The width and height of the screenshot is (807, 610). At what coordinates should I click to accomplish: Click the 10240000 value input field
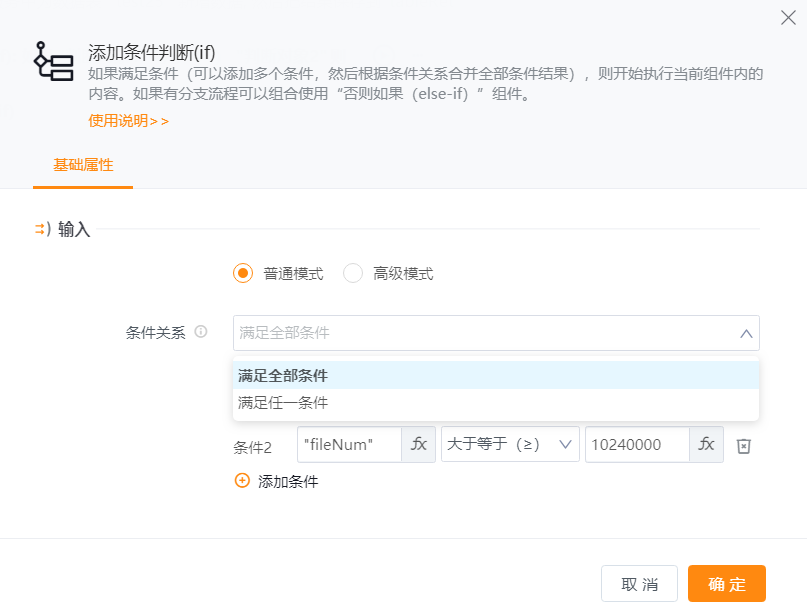[636, 445]
